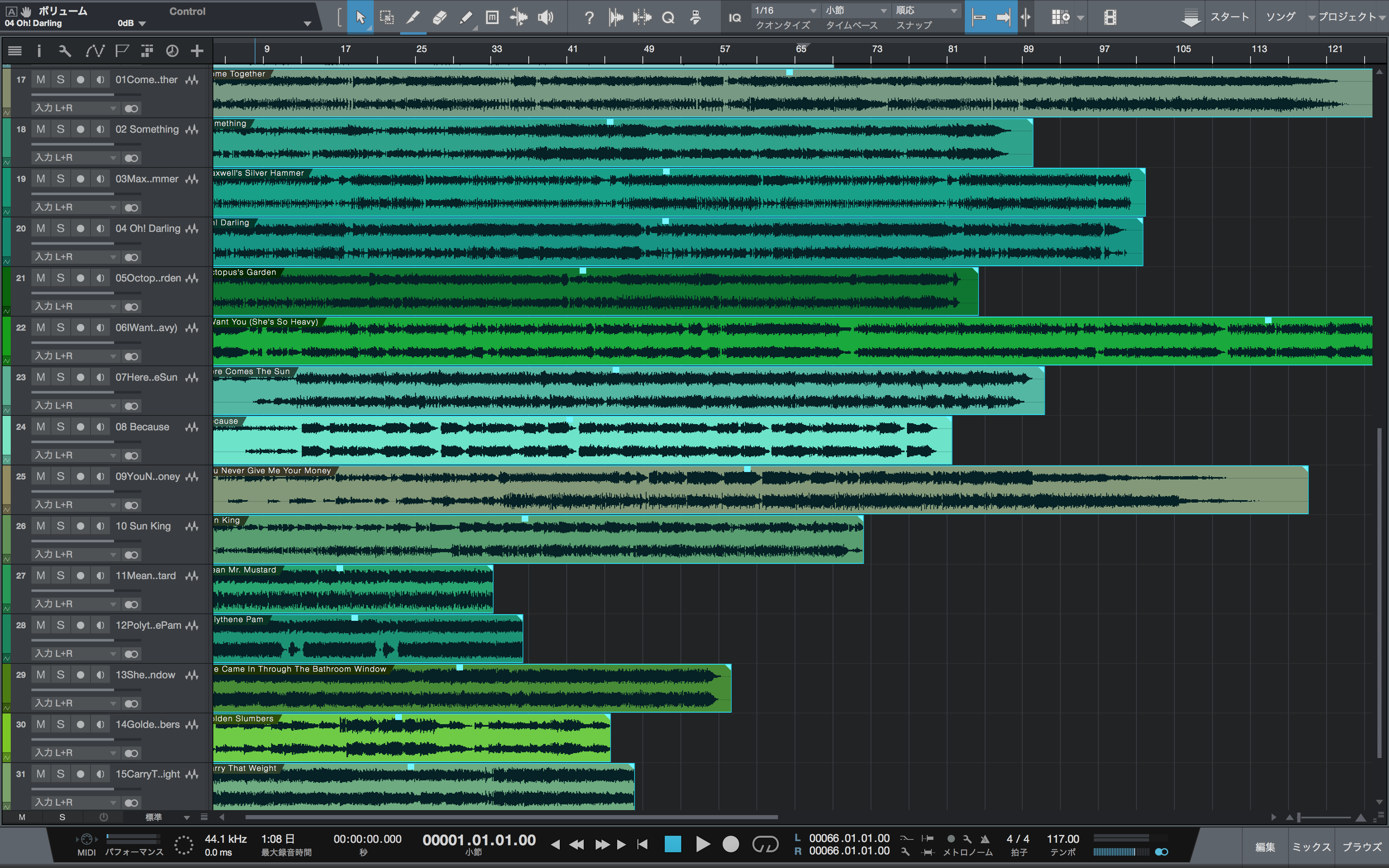Click the 117.00 tempo value
The image size is (1389, 868).
pos(1062,839)
